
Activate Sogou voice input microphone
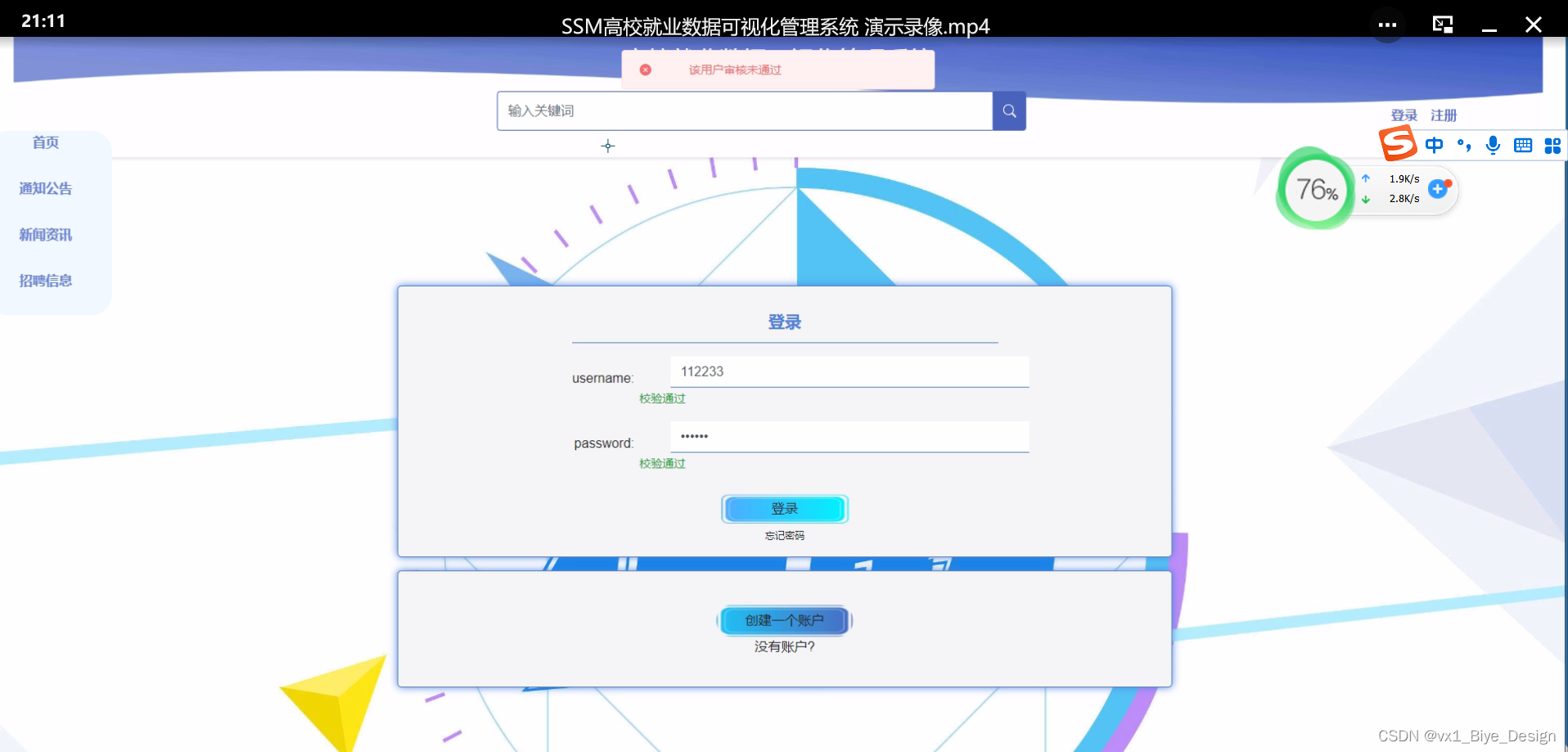pyautogui.click(x=1493, y=146)
